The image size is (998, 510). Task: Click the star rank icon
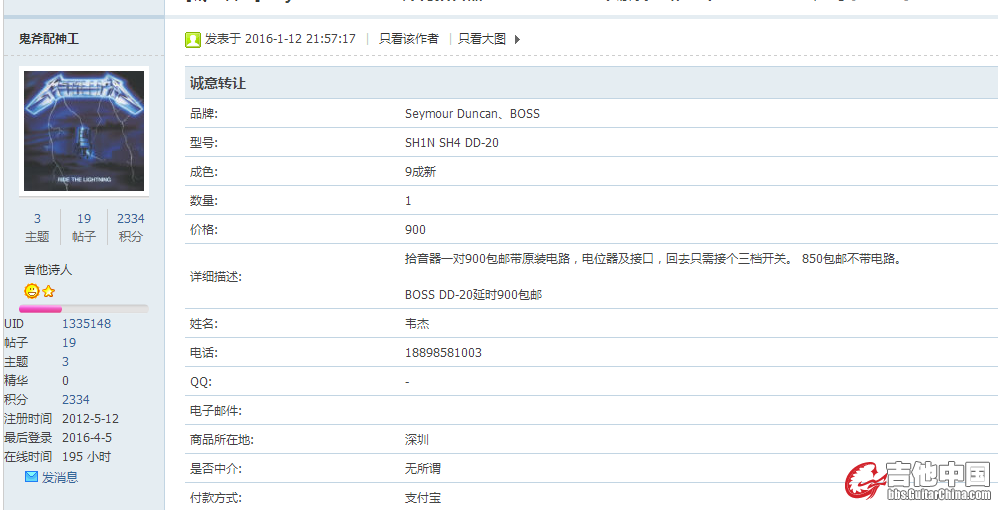tap(48, 292)
